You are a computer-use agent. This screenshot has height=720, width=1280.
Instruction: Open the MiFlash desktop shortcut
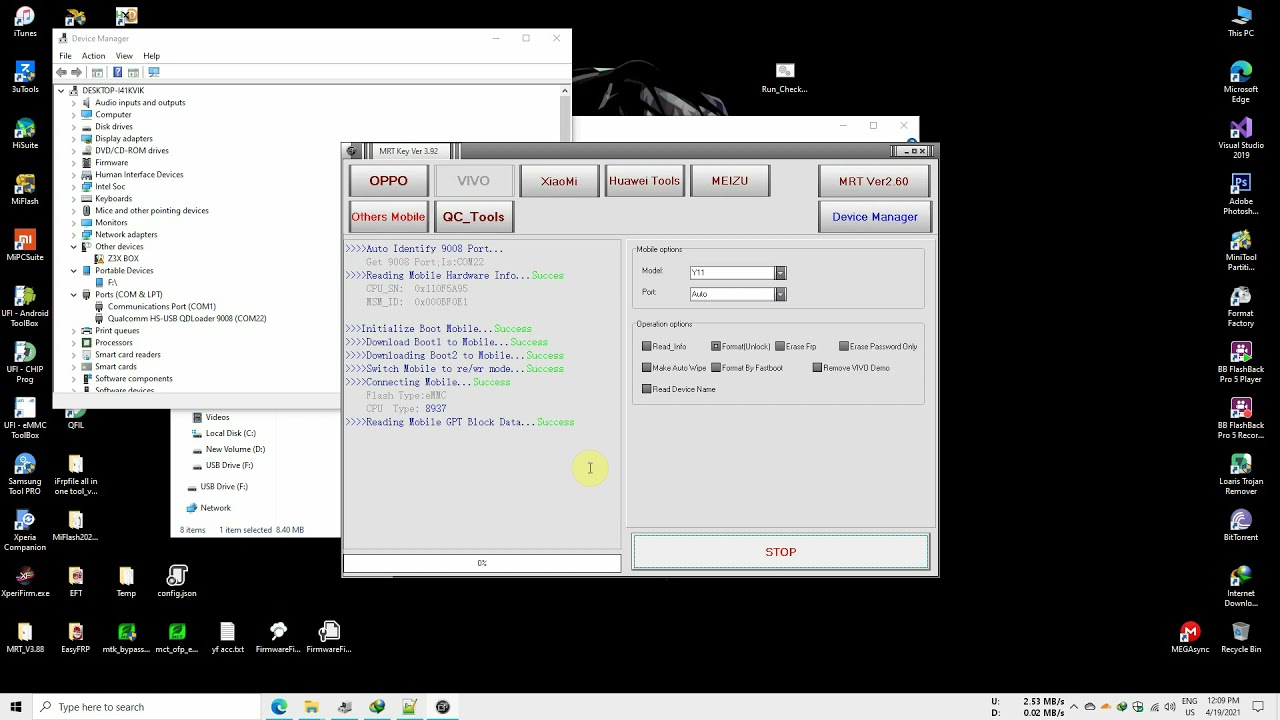pyautogui.click(x=25, y=190)
